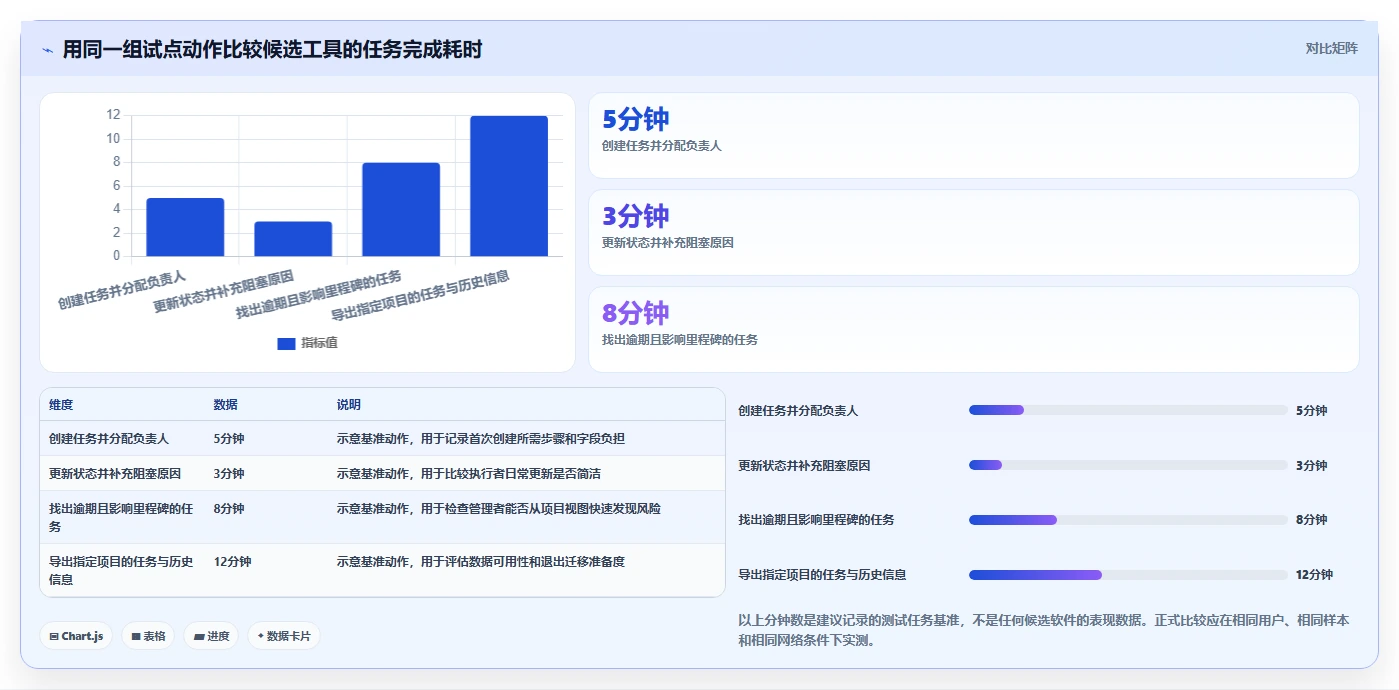Click the 12分钟 value beside the progress bar
The image size is (1399, 690).
(1314, 575)
